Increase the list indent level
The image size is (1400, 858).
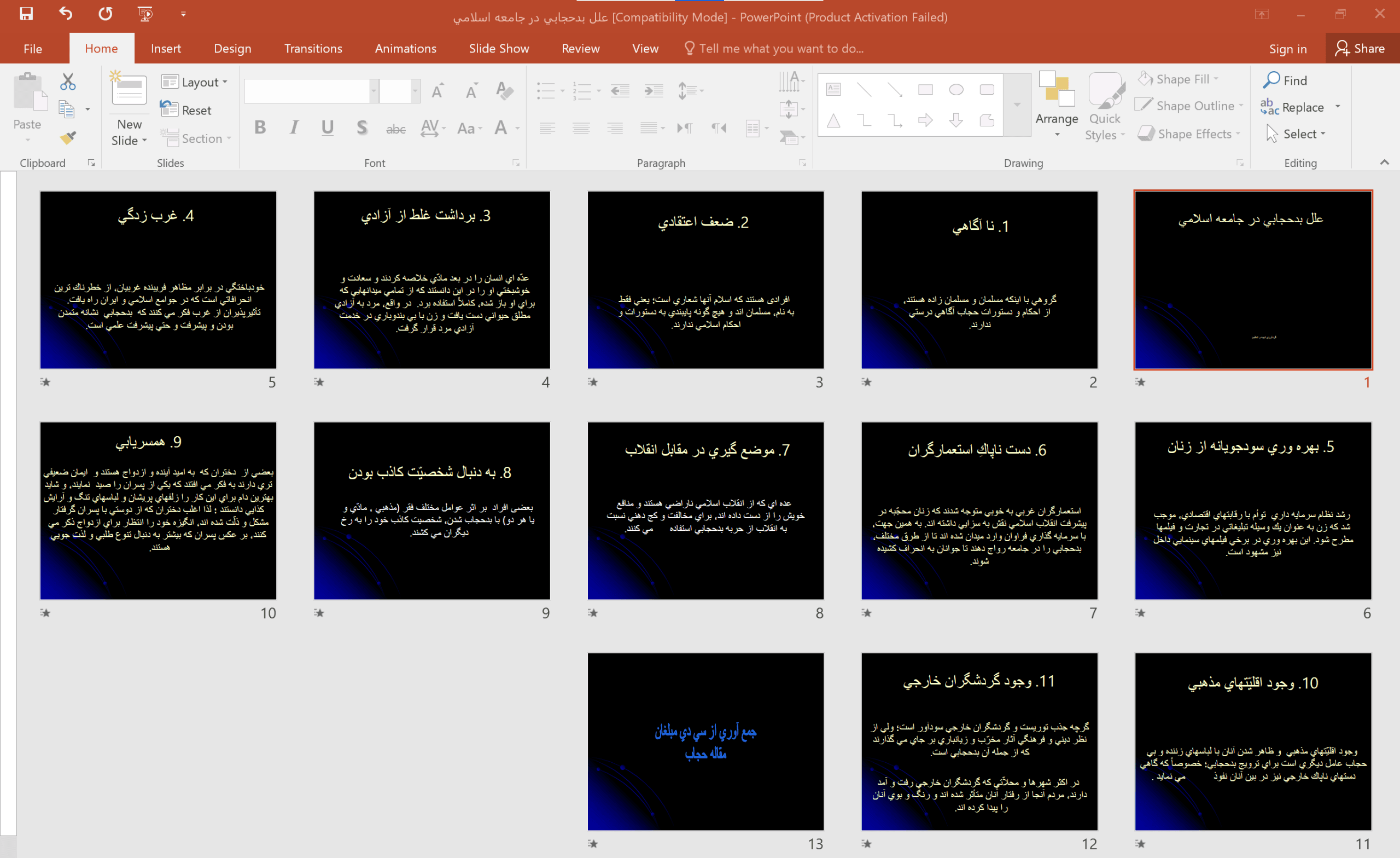pyautogui.click(x=654, y=90)
